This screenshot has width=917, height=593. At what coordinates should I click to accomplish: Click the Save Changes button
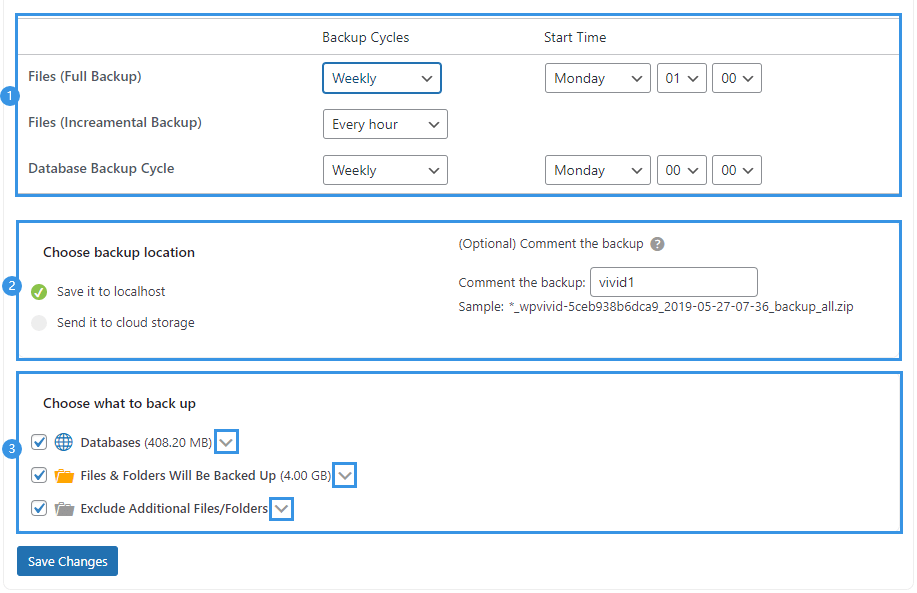tap(67, 561)
